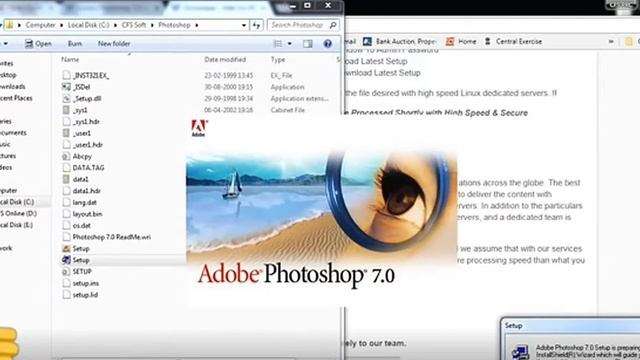Open Local Disk (C:) in navigation pane

pos(17,202)
